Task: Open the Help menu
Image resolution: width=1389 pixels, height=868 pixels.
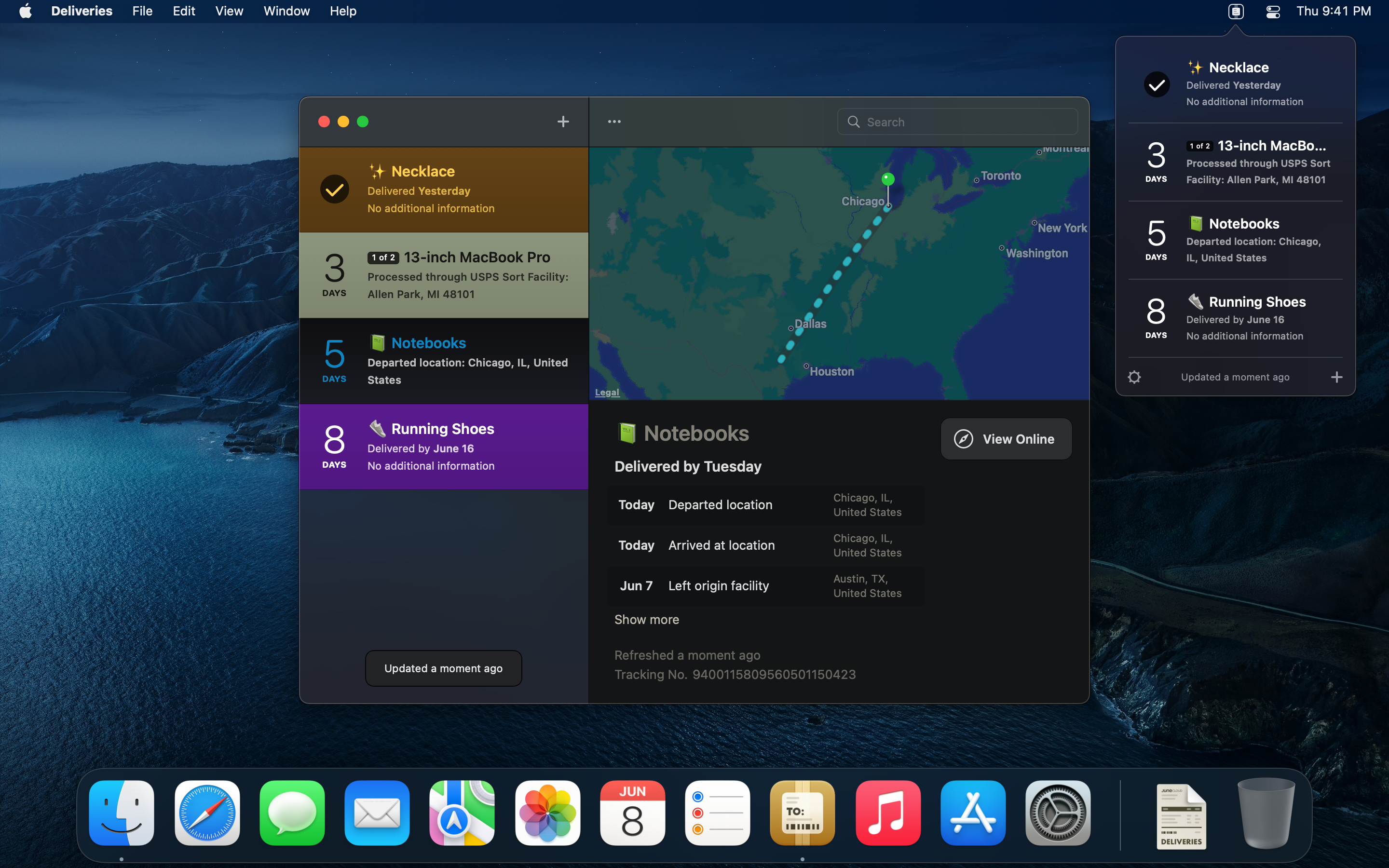Action: [342, 11]
